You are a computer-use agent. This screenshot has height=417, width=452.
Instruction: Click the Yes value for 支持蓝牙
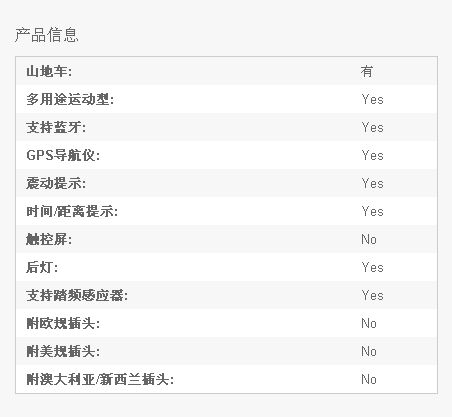tap(372, 127)
